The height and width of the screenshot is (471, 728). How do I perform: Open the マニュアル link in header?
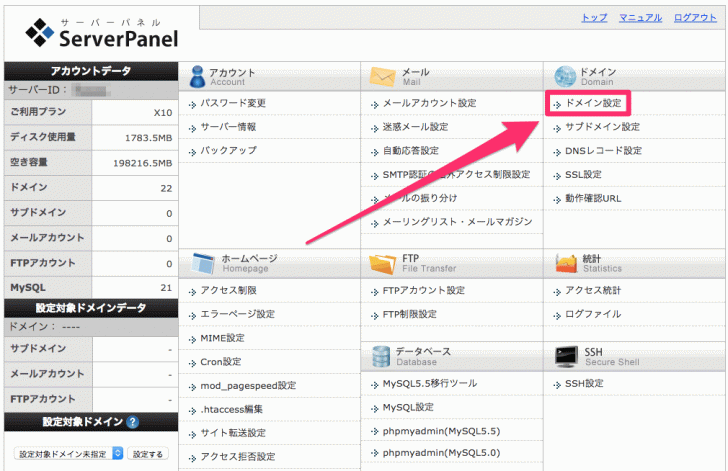pyautogui.click(x=640, y=18)
